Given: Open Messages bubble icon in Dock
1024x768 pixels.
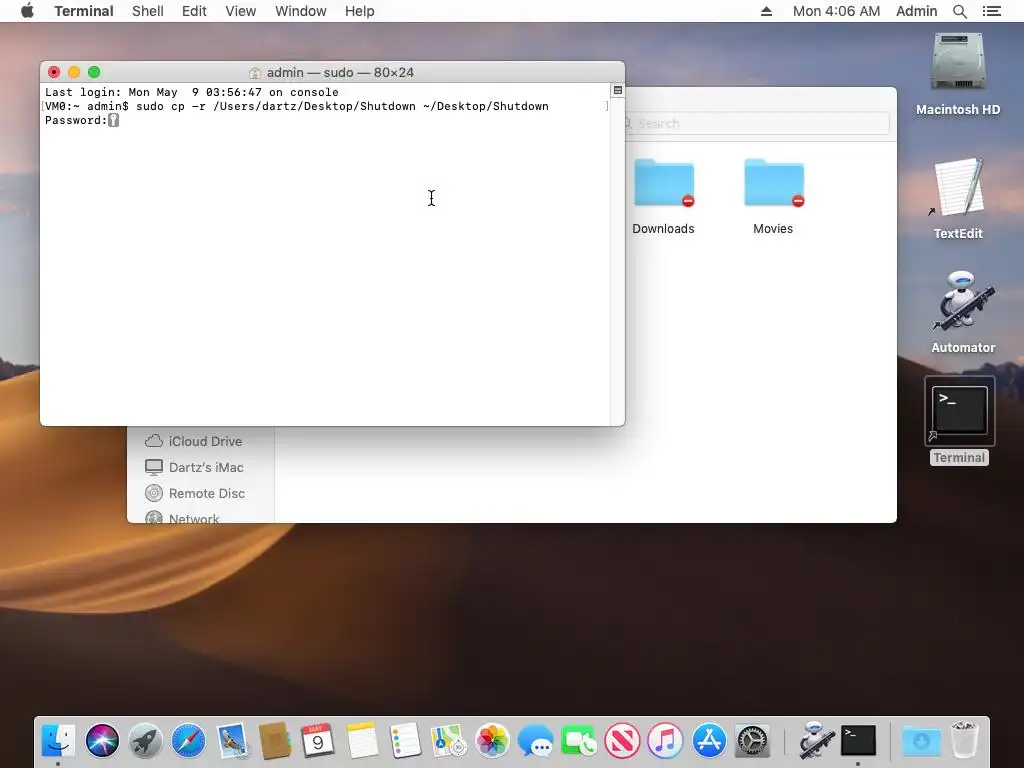Looking at the screenshot, I should coord(535,741).
